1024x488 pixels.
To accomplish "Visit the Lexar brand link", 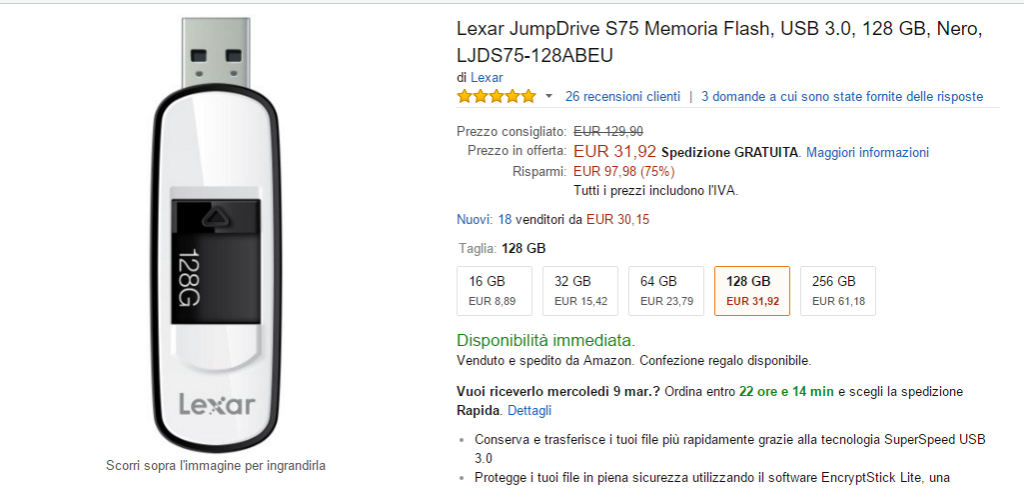I will point(486,77).
